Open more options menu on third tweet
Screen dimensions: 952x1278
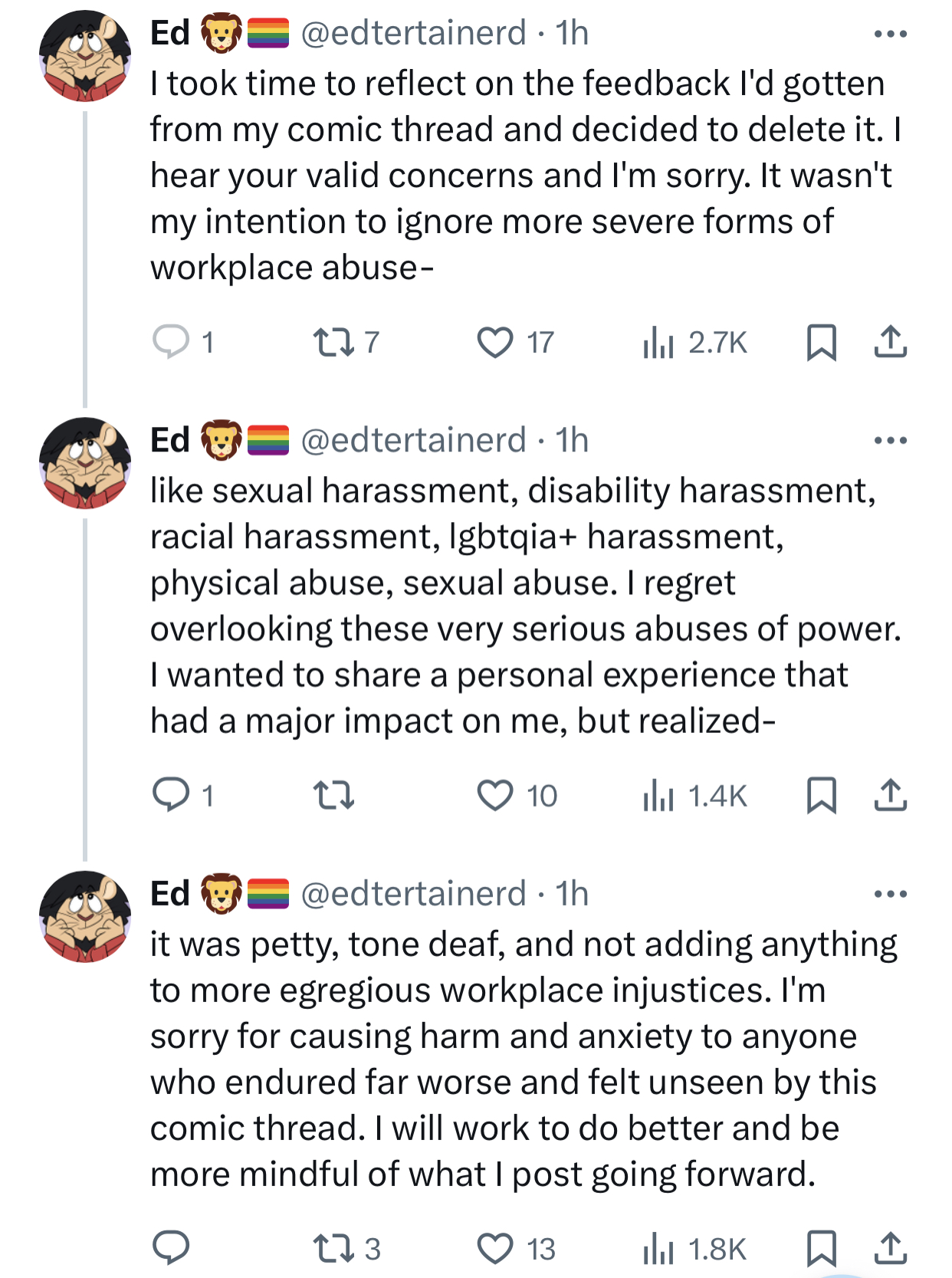890,894
